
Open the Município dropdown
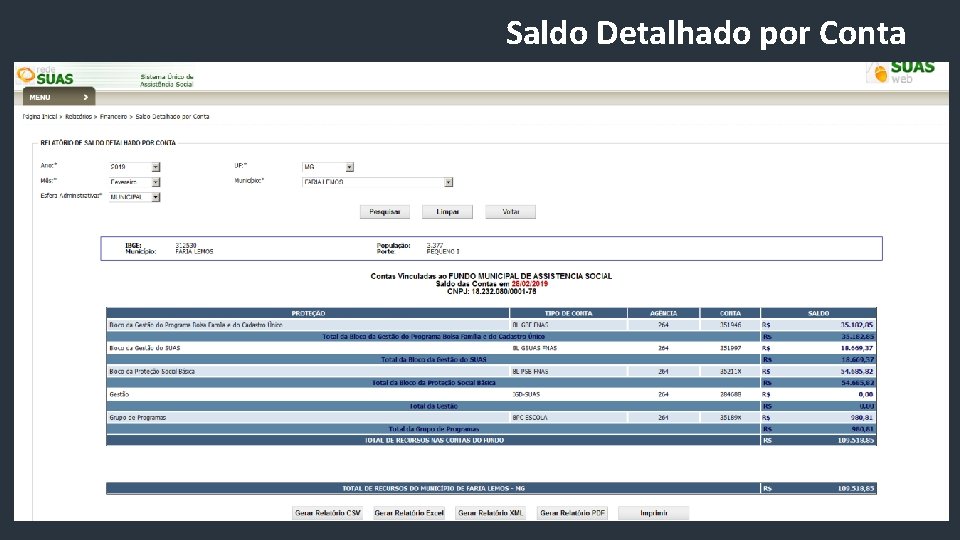(378, 182)
